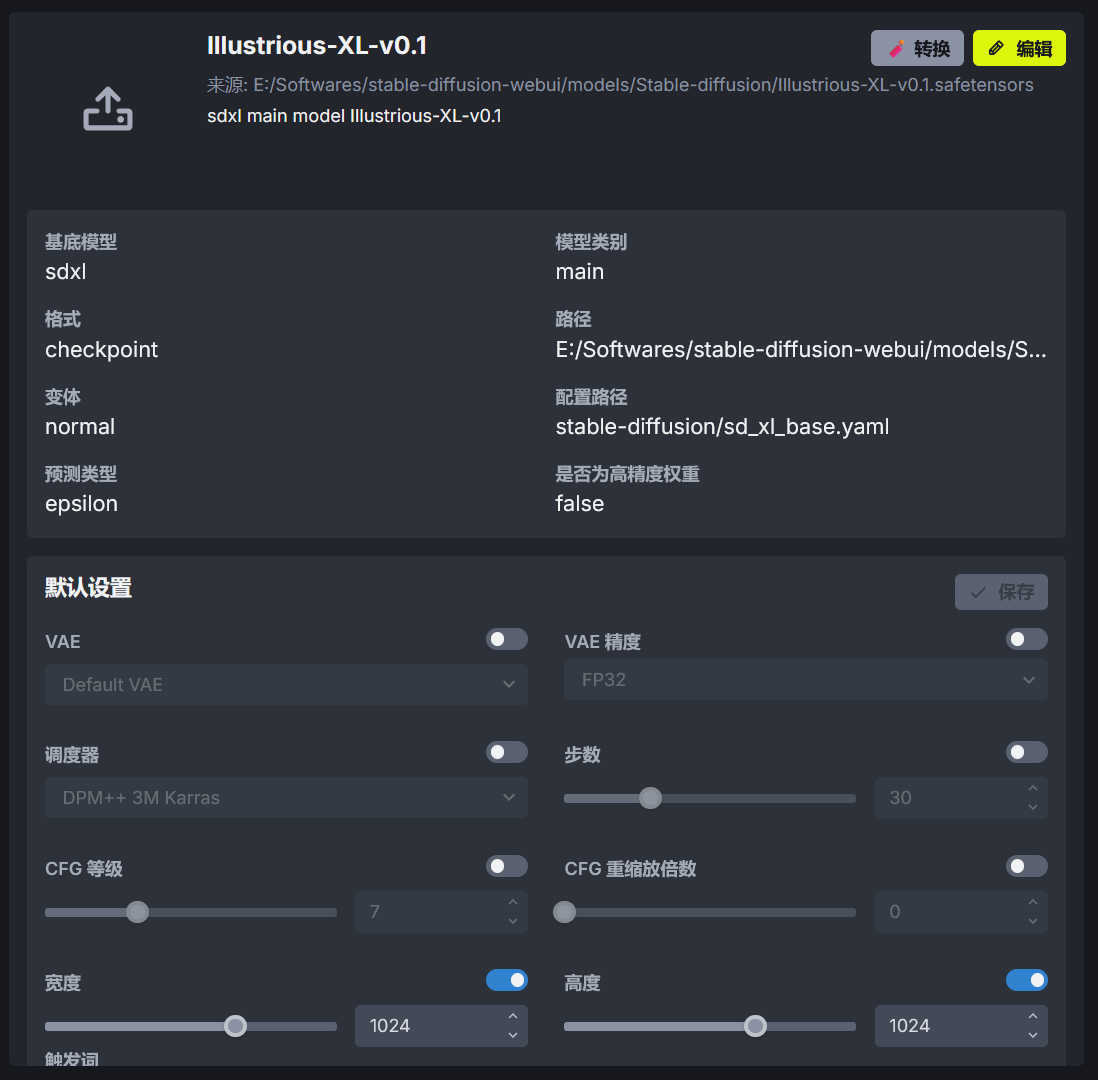1098x1080 pixels.
Task: Click the 保存 save button
Action: [1001, 592]
